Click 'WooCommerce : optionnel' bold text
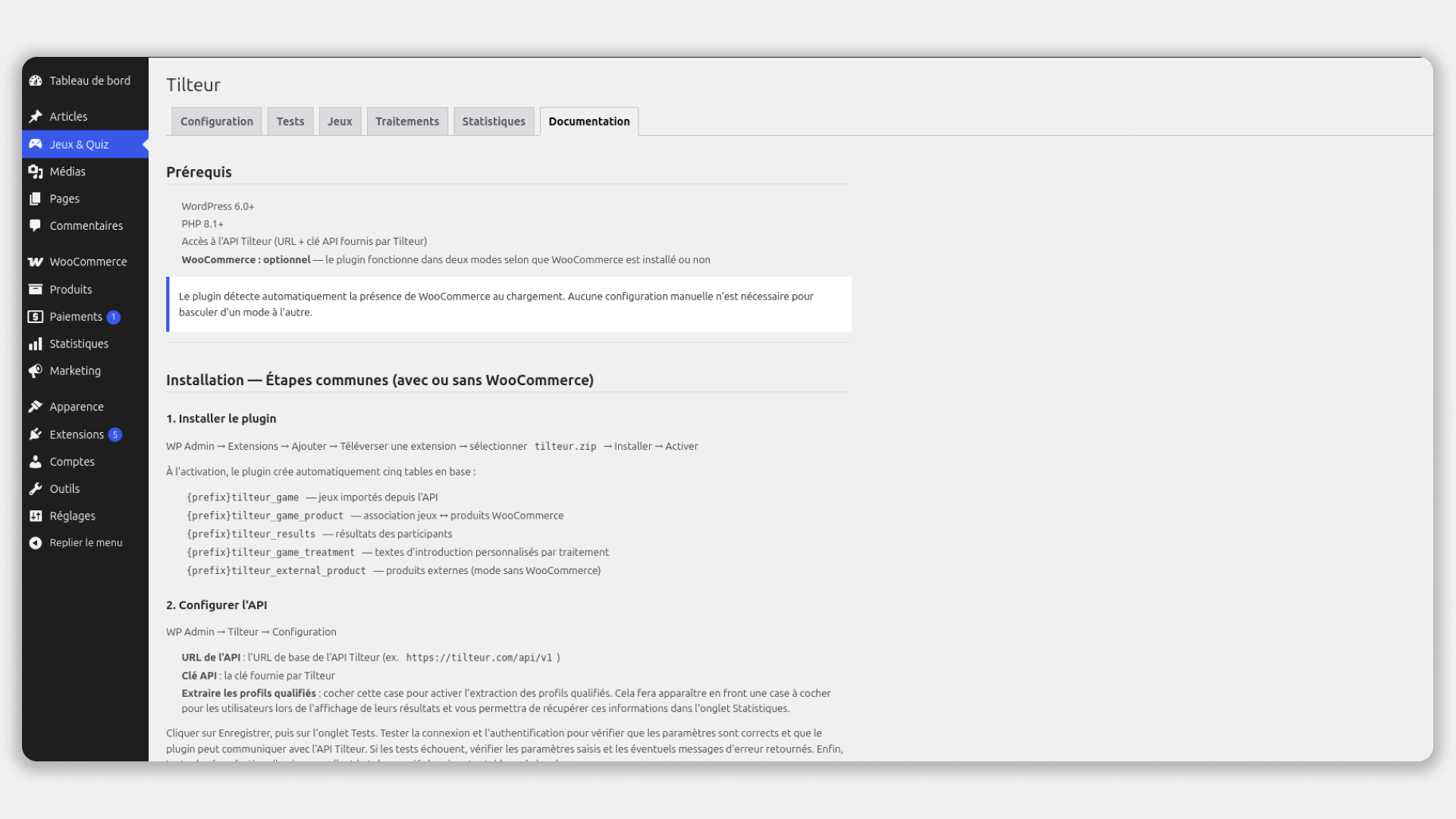Image resolution: width=1456 pixels, height=819 pixels. (x=246, y=259)
